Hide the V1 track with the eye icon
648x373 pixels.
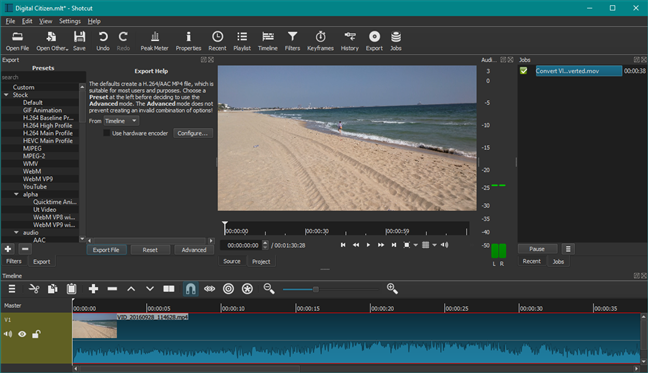pyautogui.click(x=22, y=334)
